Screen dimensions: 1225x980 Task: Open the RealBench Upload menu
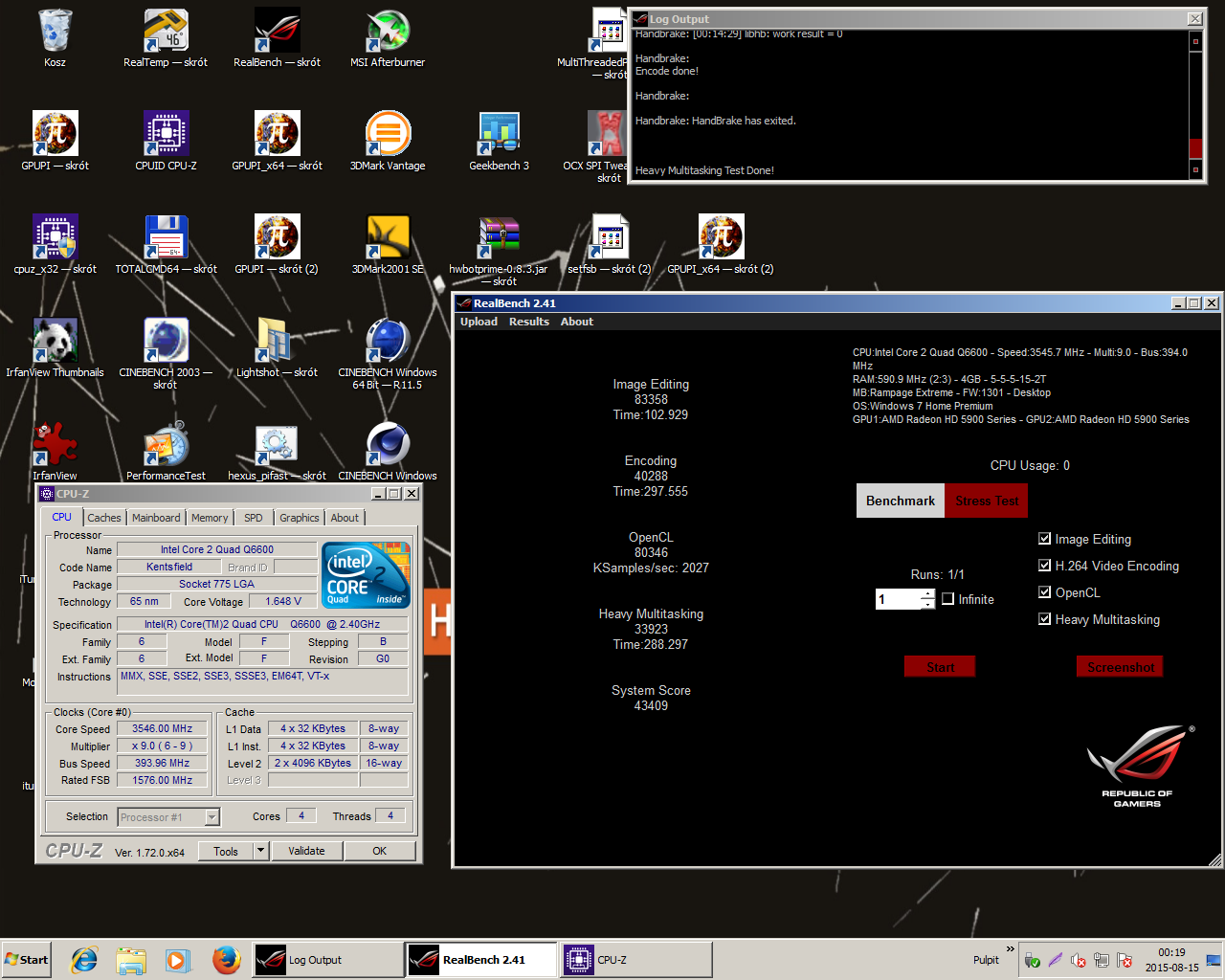479,322
